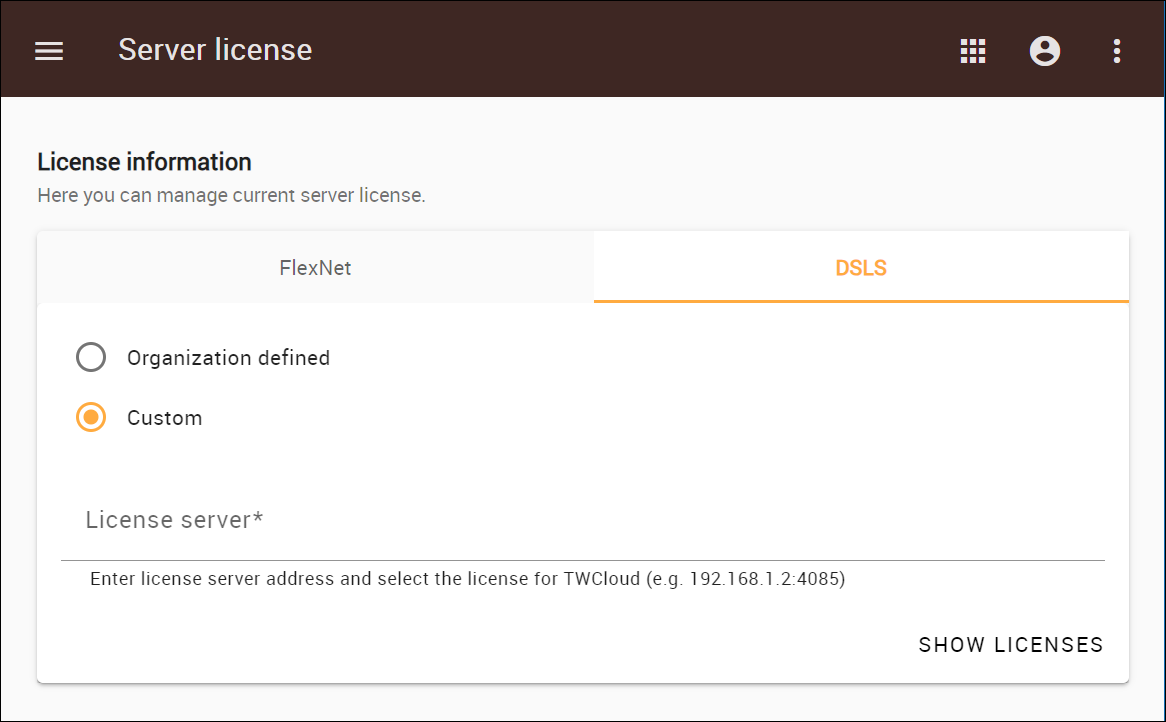
Task: Click the 'Server license' page title
Action: pos(215,50)
